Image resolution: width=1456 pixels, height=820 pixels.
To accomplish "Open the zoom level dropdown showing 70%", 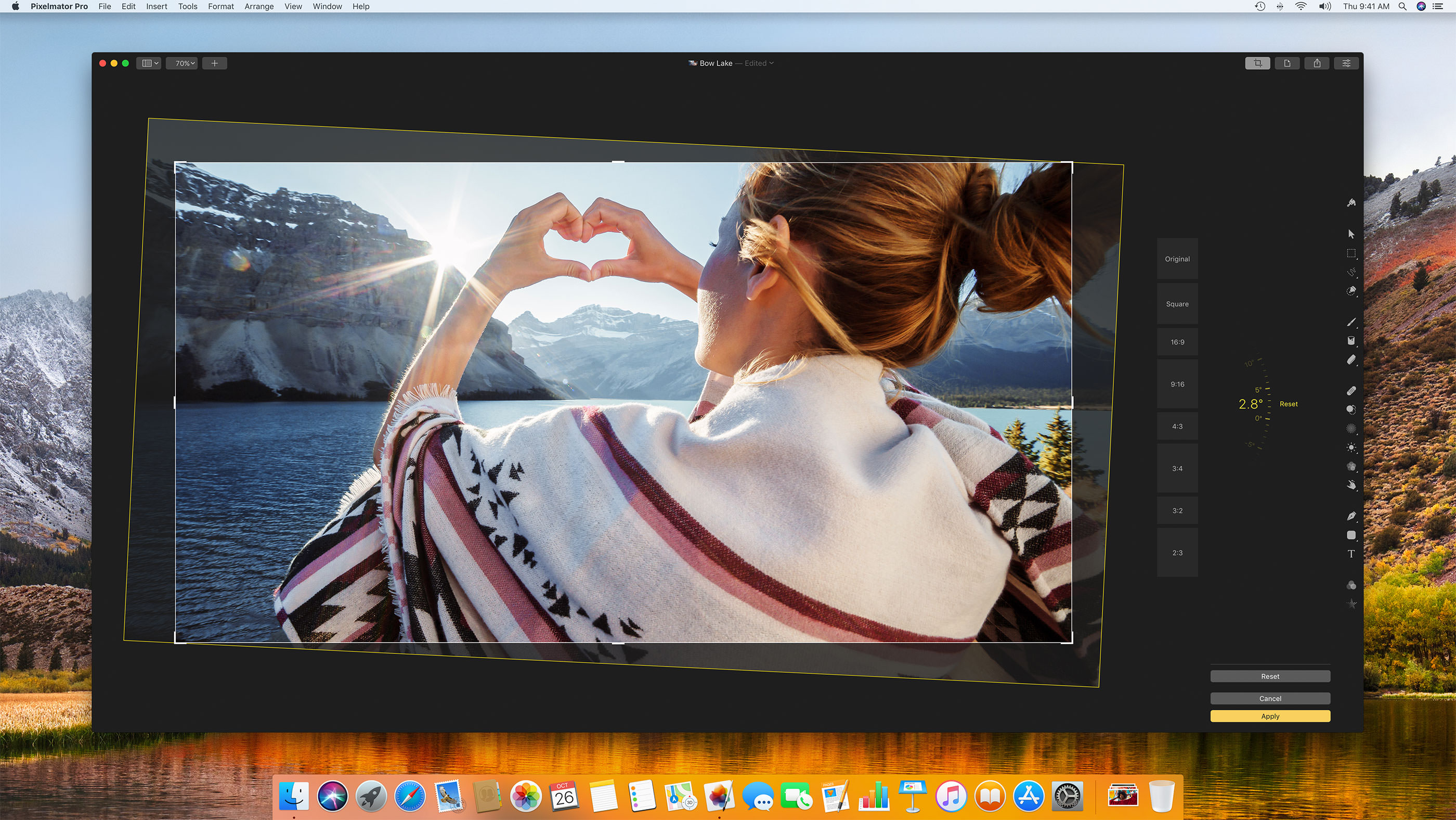I will pyautogui.click(x=182, y=63).
